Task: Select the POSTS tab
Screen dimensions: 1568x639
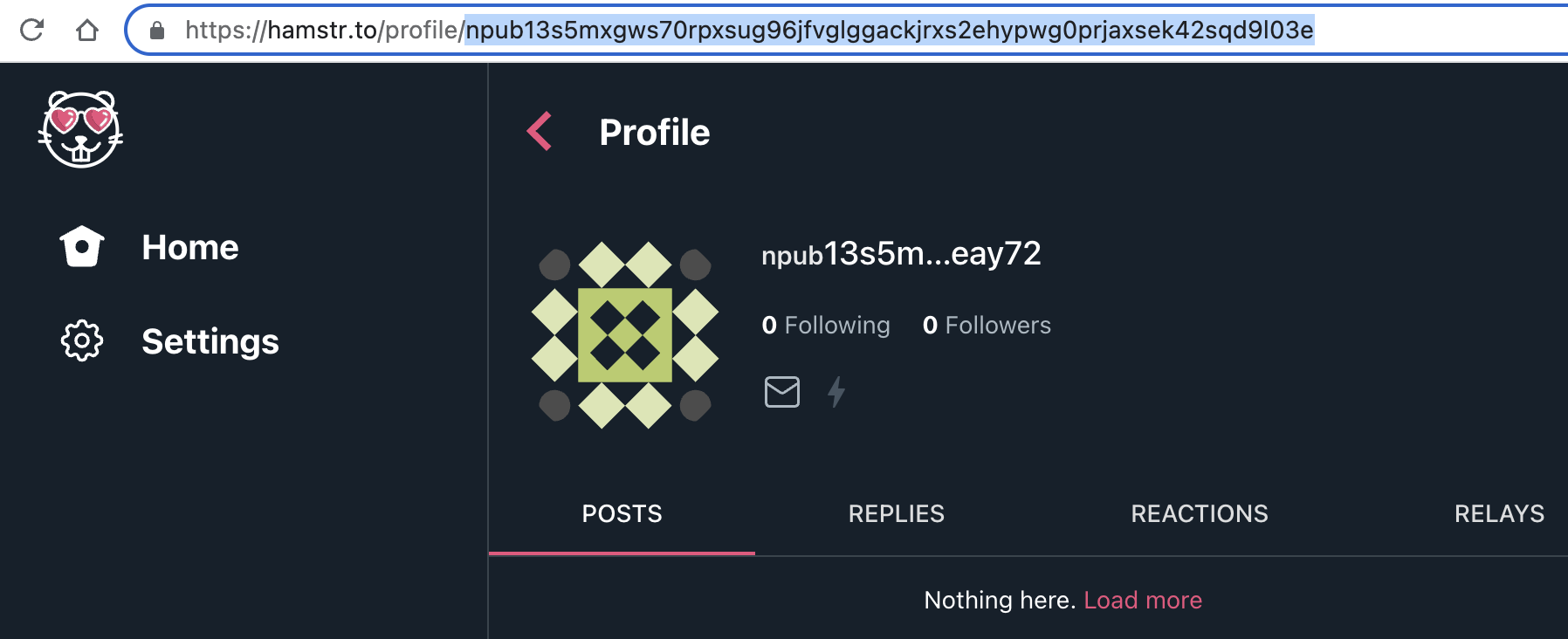Action: click(622, 513)
